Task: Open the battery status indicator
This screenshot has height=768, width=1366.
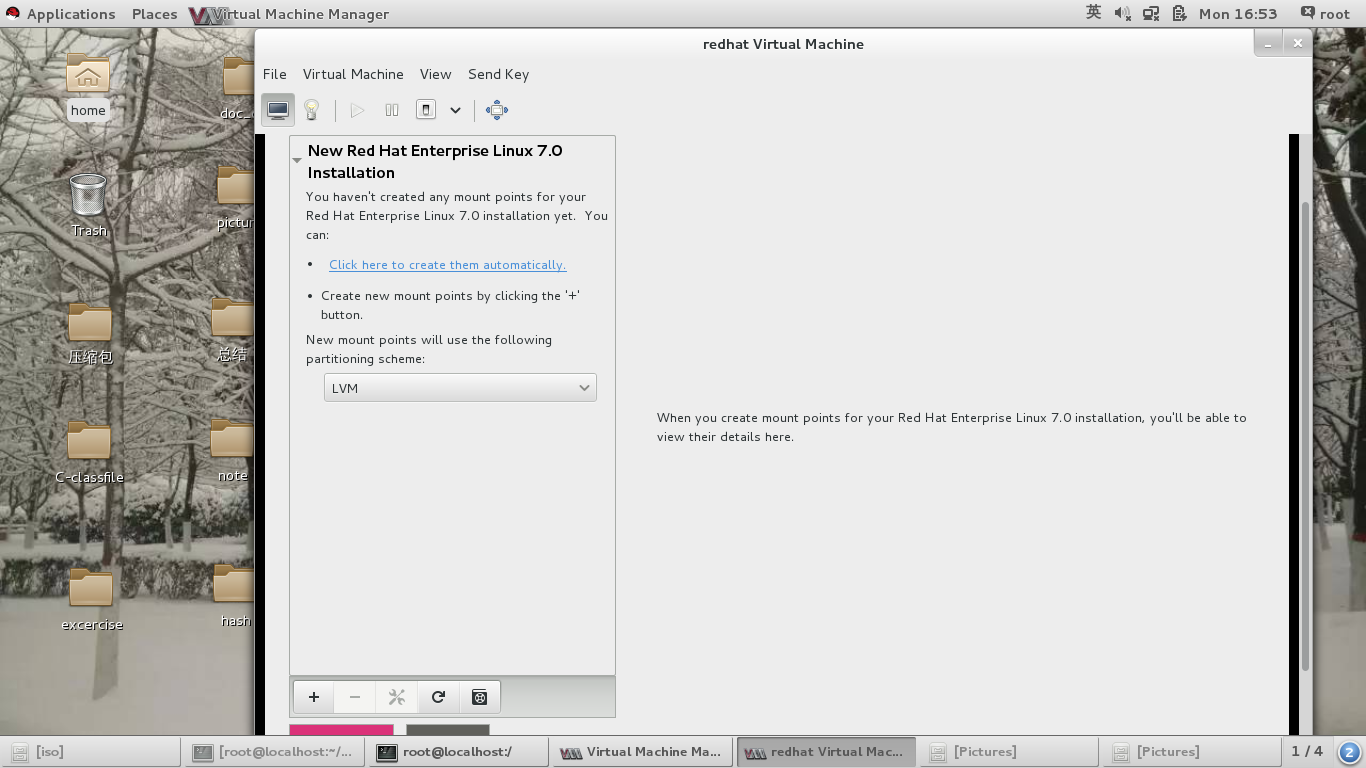Action: (1180, 14)
